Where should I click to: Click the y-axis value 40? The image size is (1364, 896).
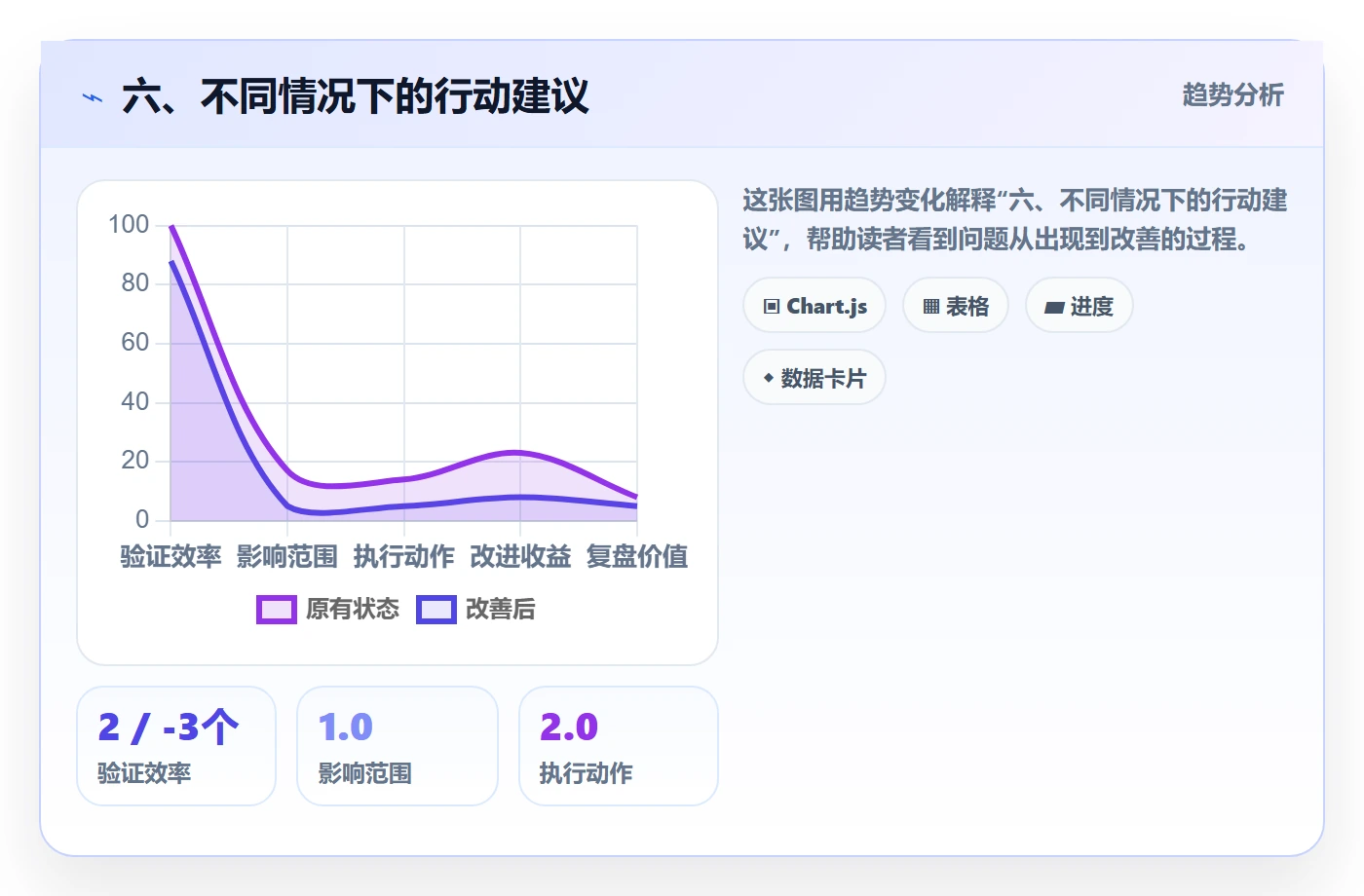click(x=135, y=401)
